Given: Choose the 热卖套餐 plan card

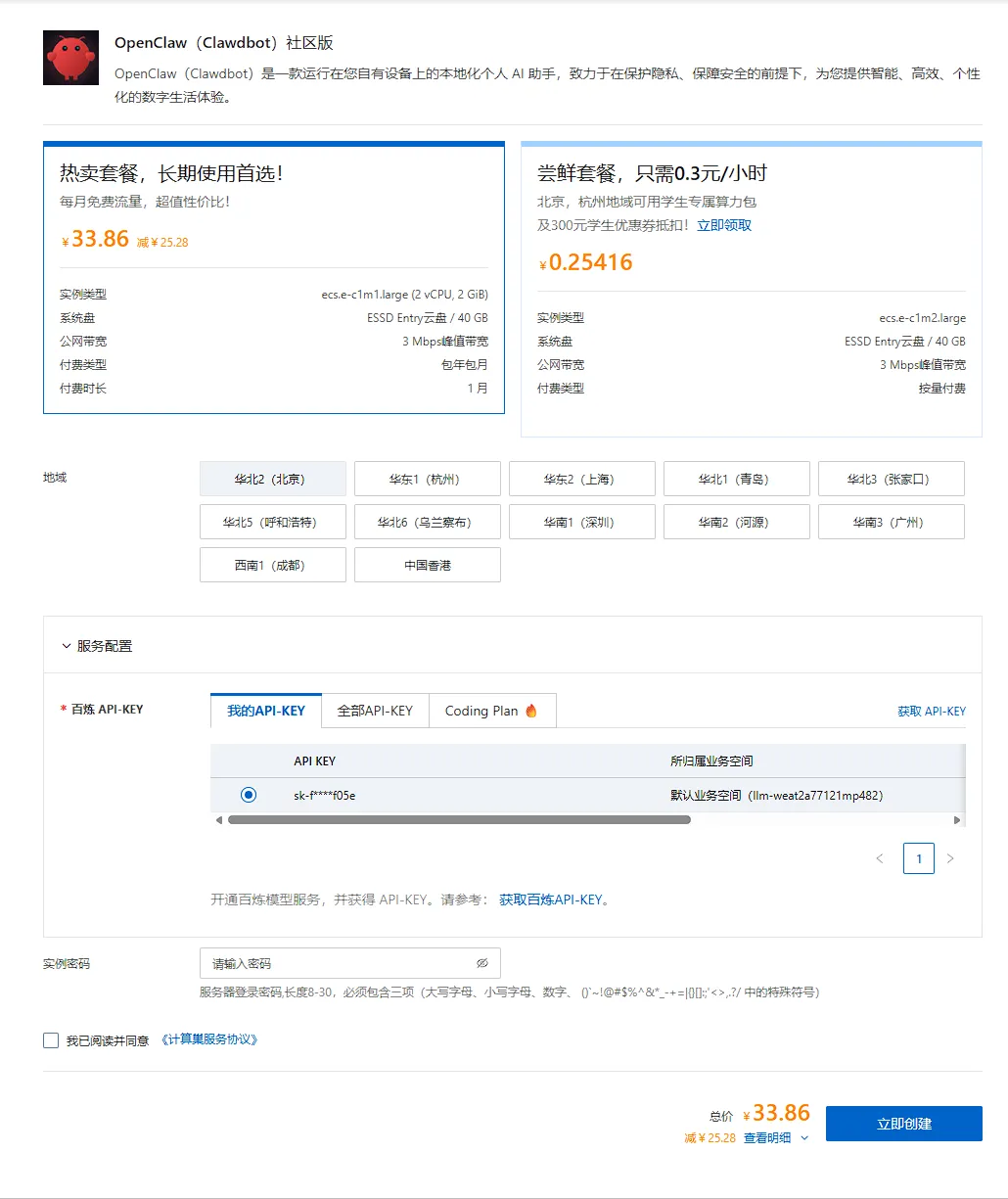Looking at the screenshot, I should click(x=274, y=278).
